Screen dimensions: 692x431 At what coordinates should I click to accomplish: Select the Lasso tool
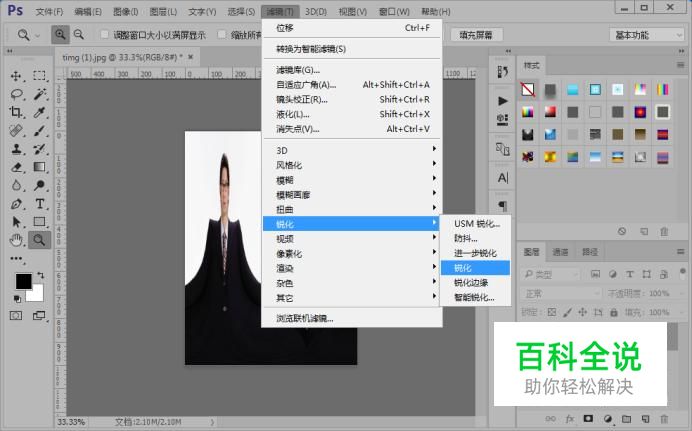click(16, 94)
